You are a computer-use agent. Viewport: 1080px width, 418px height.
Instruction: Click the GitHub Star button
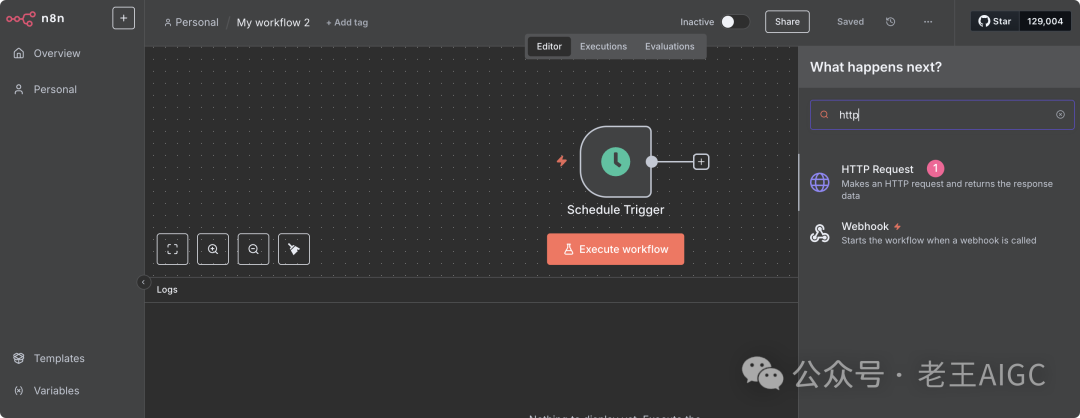[x=995, y=21]
